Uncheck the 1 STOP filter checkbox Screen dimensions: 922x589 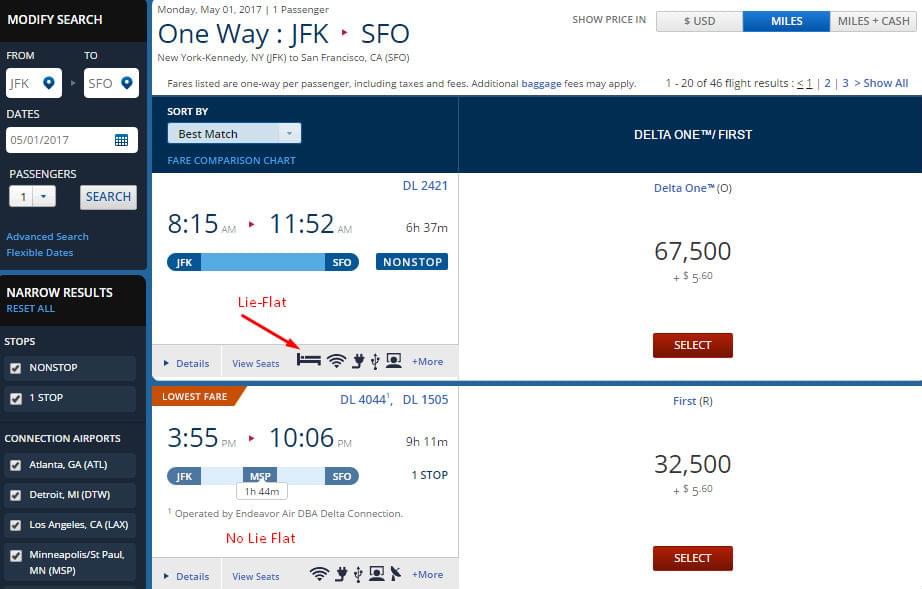click(16, 398)
